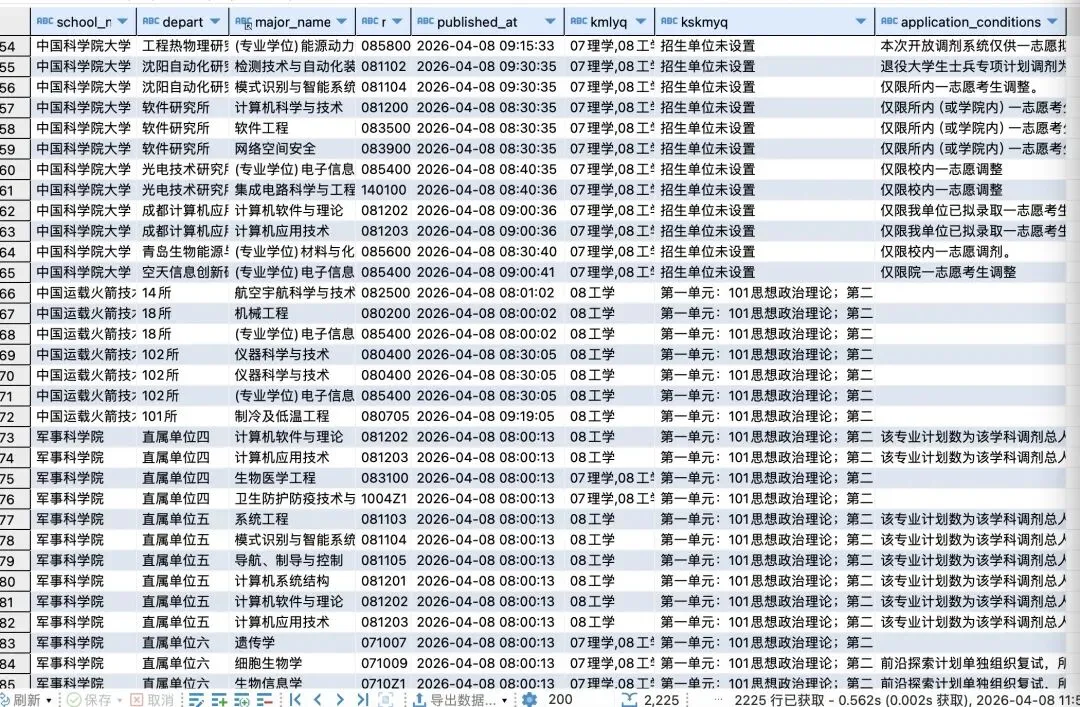Select cell 细胞生物学 in row 84
Screen dimensions: 1080x707
click(x=293, y=664)
